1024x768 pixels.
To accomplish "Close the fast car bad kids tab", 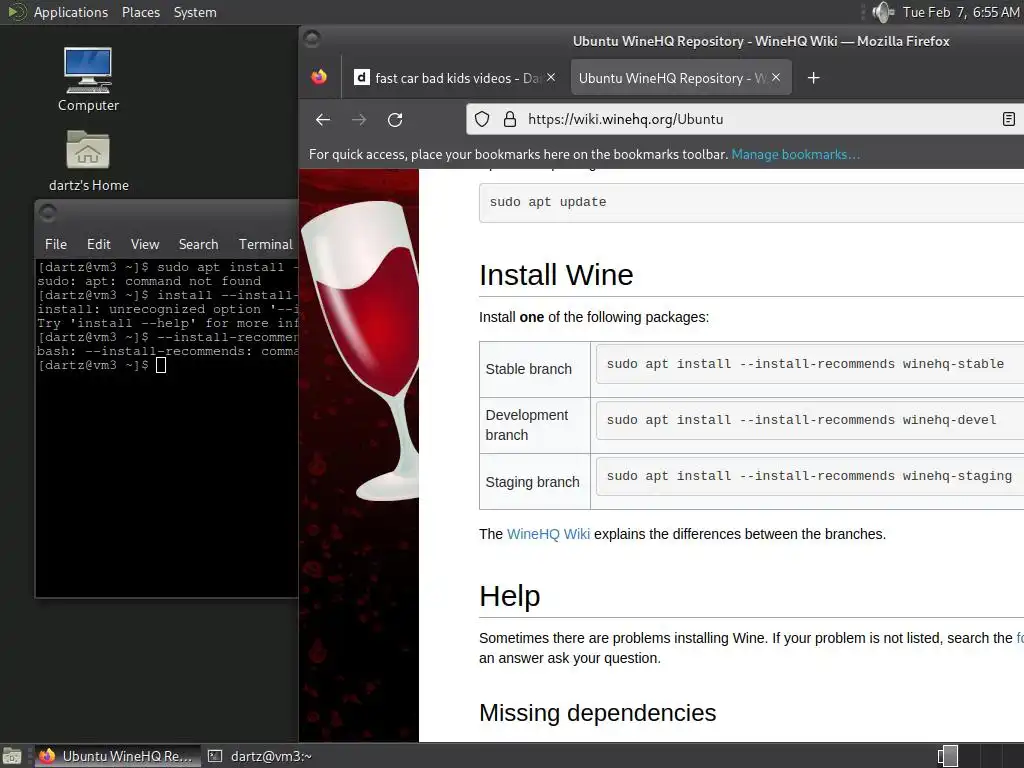I will (551, 77).
